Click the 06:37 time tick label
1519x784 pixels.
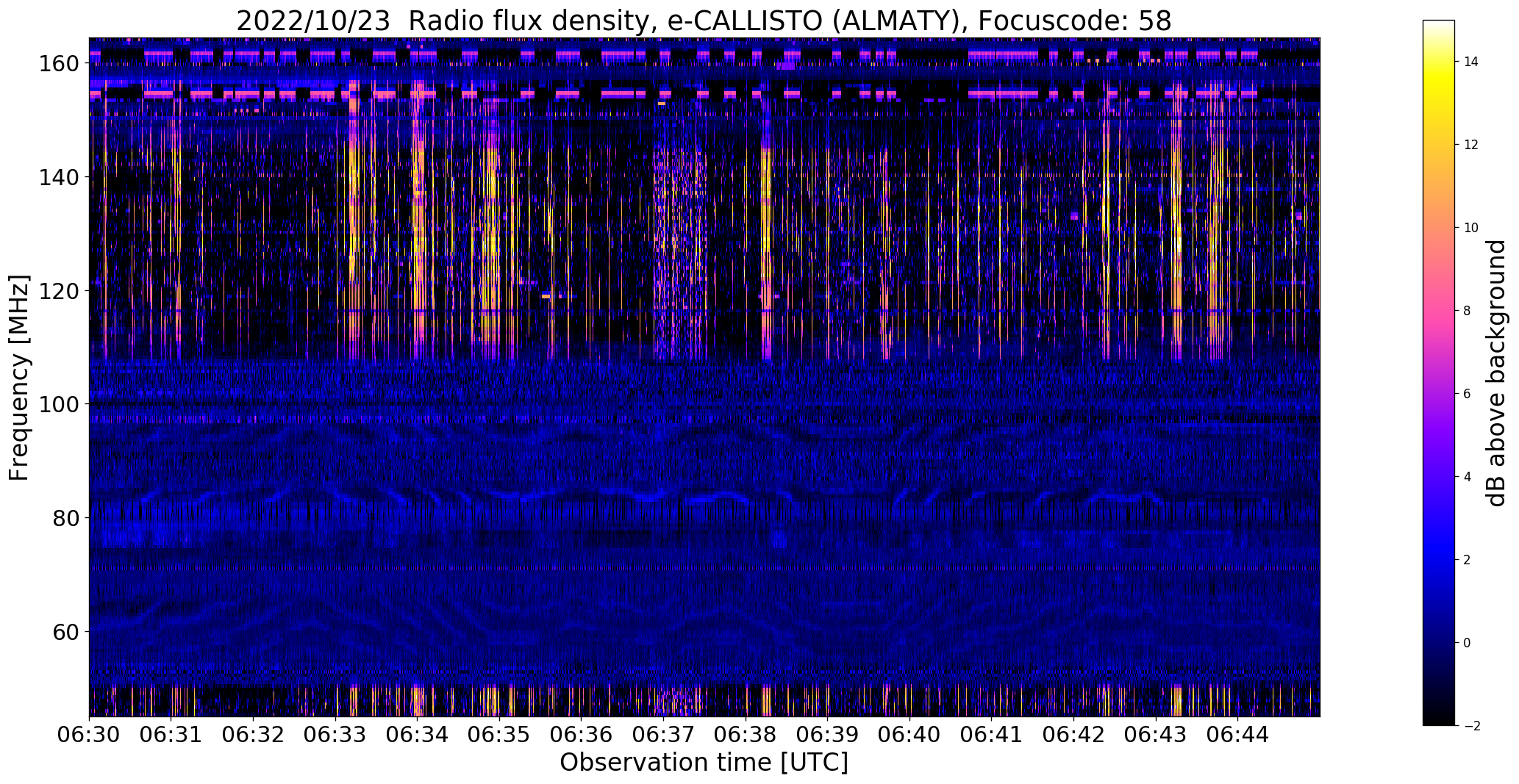coord(663,735)
